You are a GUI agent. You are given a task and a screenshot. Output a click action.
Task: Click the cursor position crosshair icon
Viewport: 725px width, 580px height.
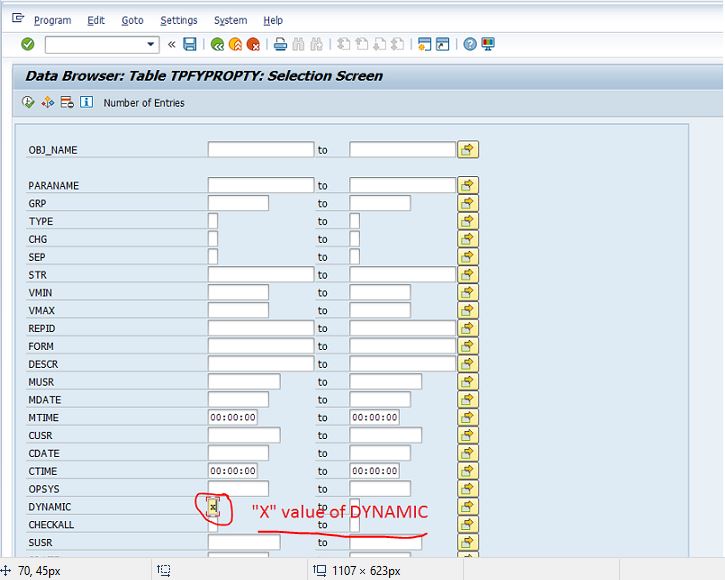(x=6, y=571)
